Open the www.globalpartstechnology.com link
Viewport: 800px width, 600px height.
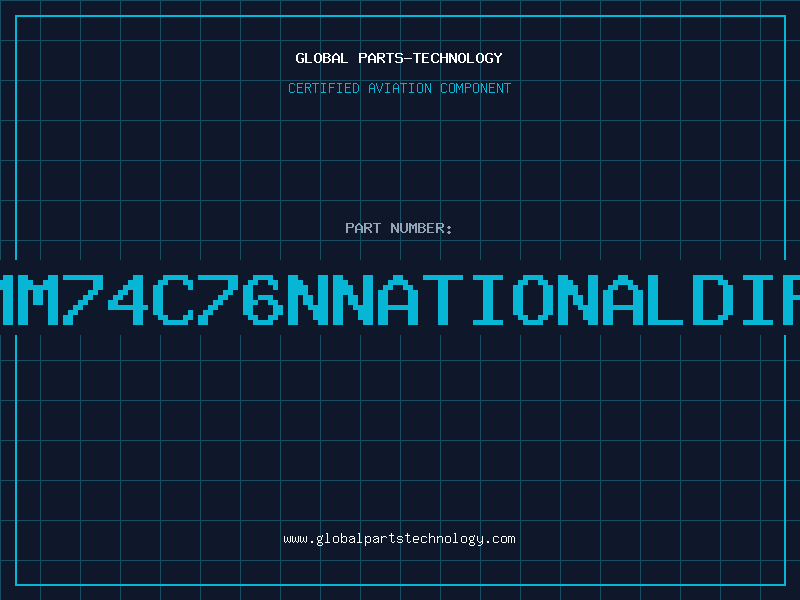click(399, 539)
